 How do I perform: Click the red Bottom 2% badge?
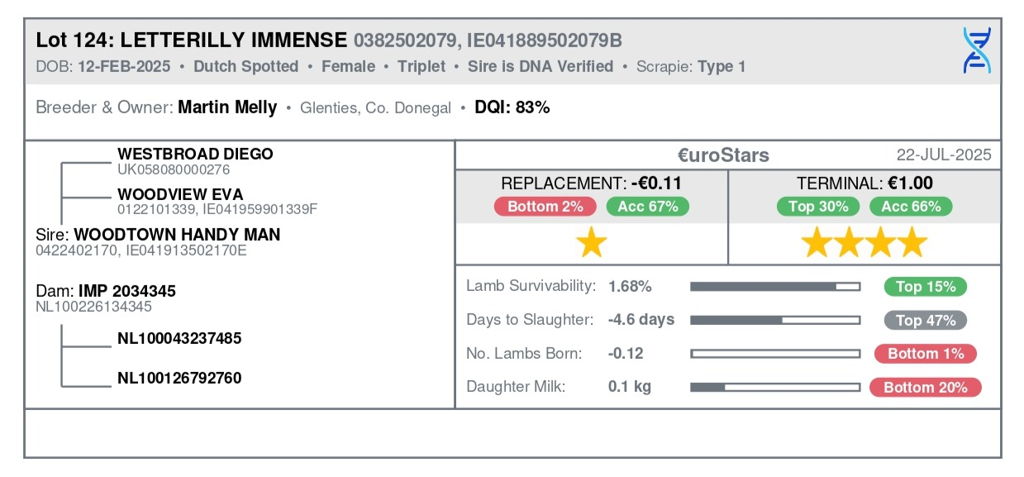(546, 207)
